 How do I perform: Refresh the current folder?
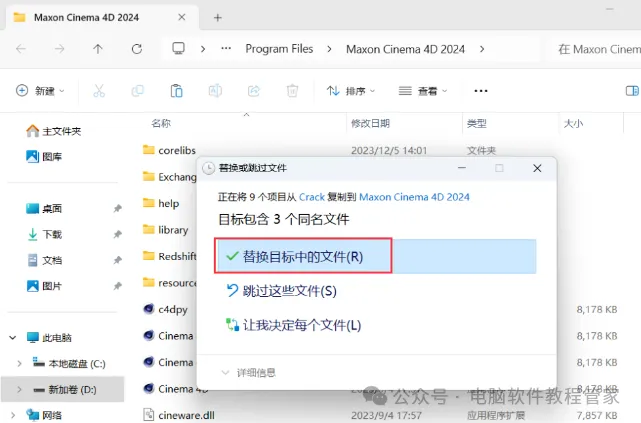[137, 49]
